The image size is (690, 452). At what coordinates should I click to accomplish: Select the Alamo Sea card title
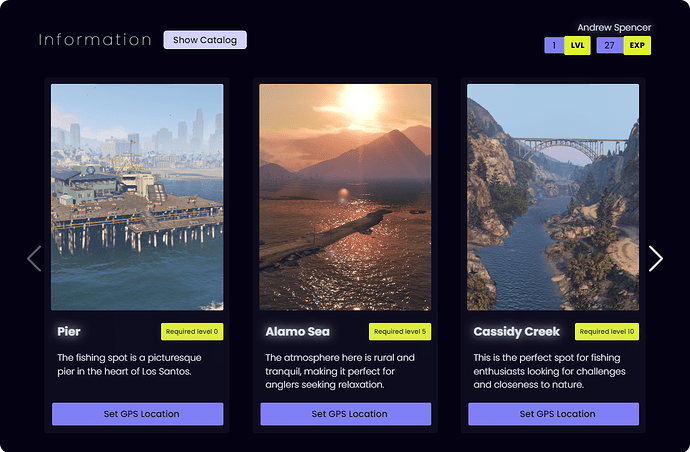pyautogui.click(x=297, y=332)
